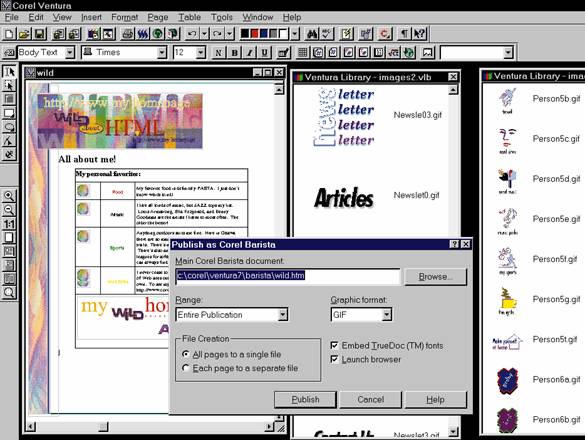Click the Publish button
This screenshot has height=440, width=585.
(x=305, y=399)
